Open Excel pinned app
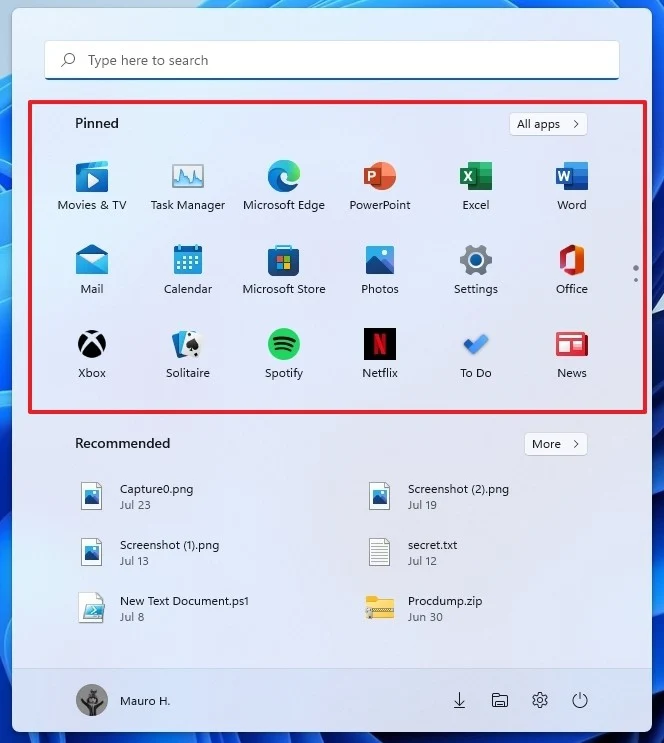This screenshot has height=743, width=664. pos(476,186)
